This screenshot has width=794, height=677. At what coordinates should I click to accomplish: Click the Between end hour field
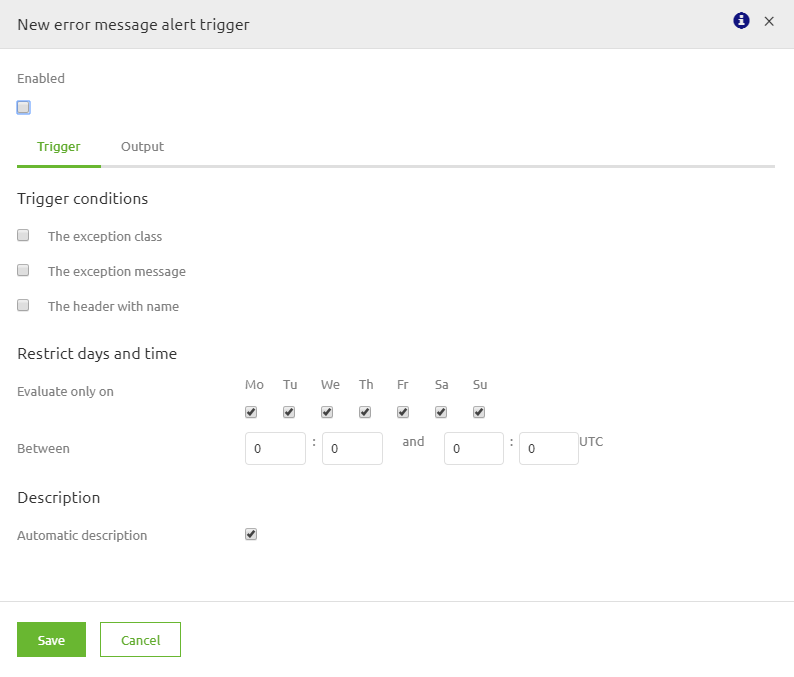[x=474, y=448]
